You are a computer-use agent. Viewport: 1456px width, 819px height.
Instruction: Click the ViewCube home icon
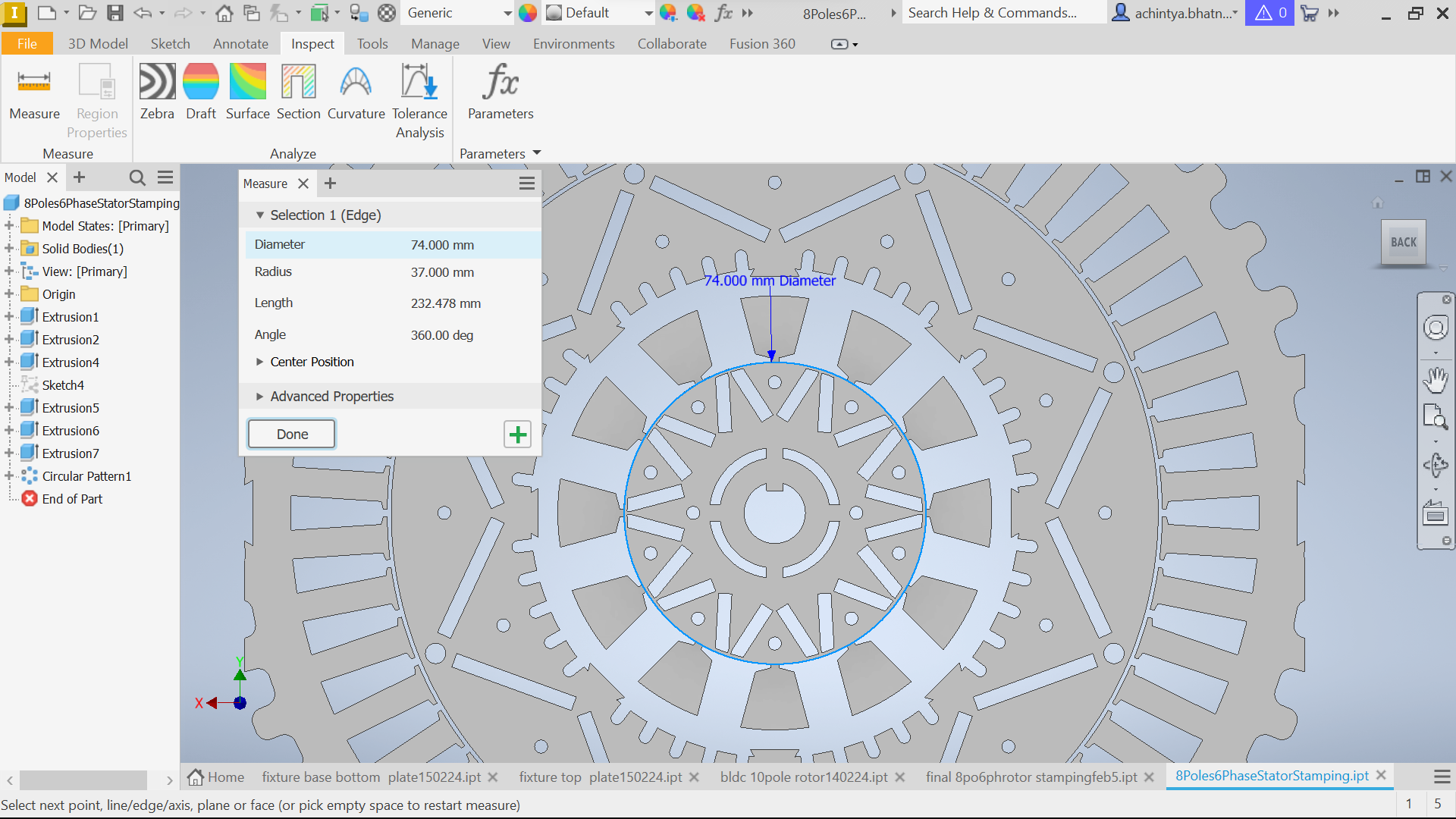(x=1378, y=202)
